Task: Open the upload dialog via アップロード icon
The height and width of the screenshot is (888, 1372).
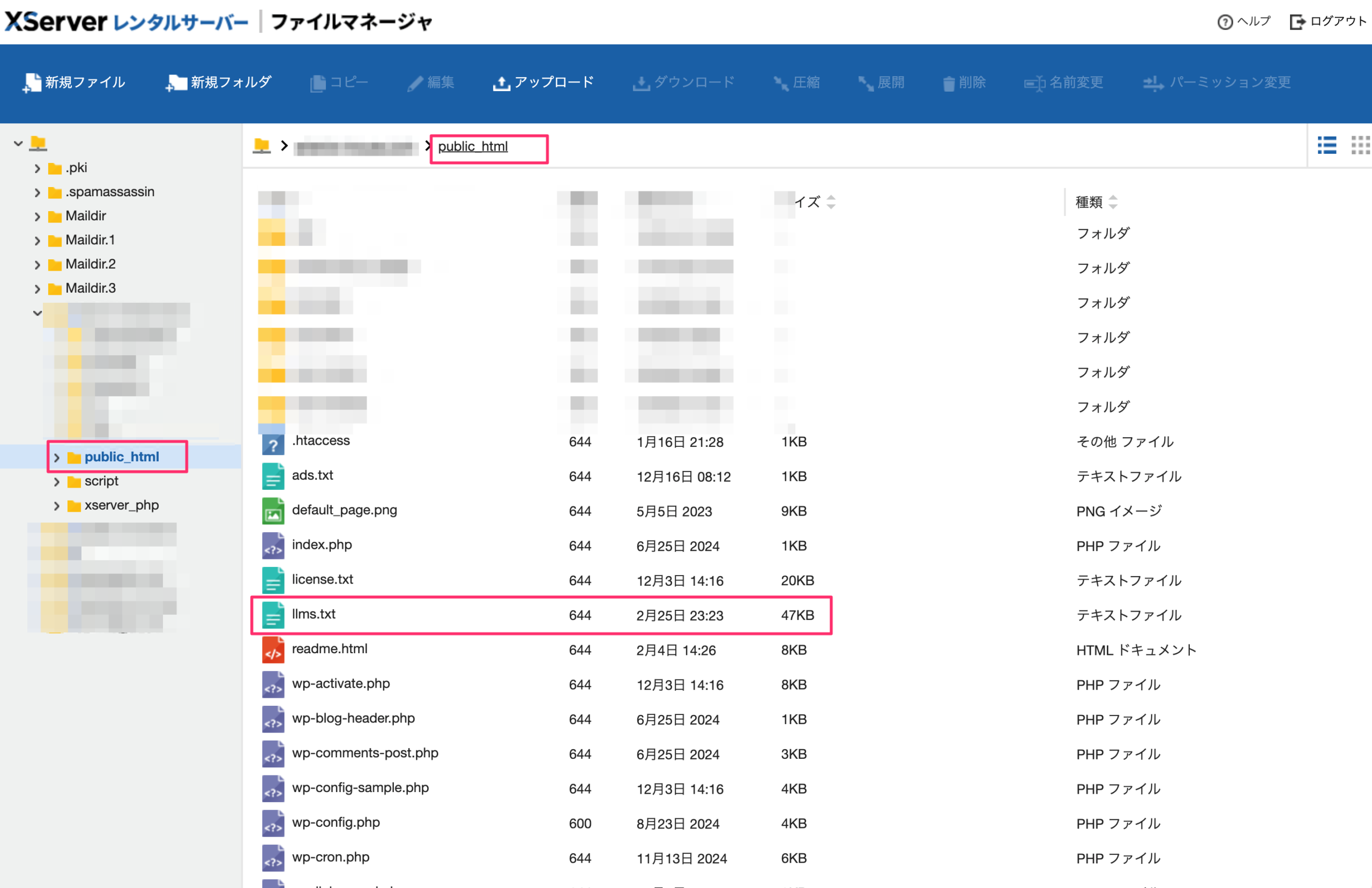Action: pos(543,83)
